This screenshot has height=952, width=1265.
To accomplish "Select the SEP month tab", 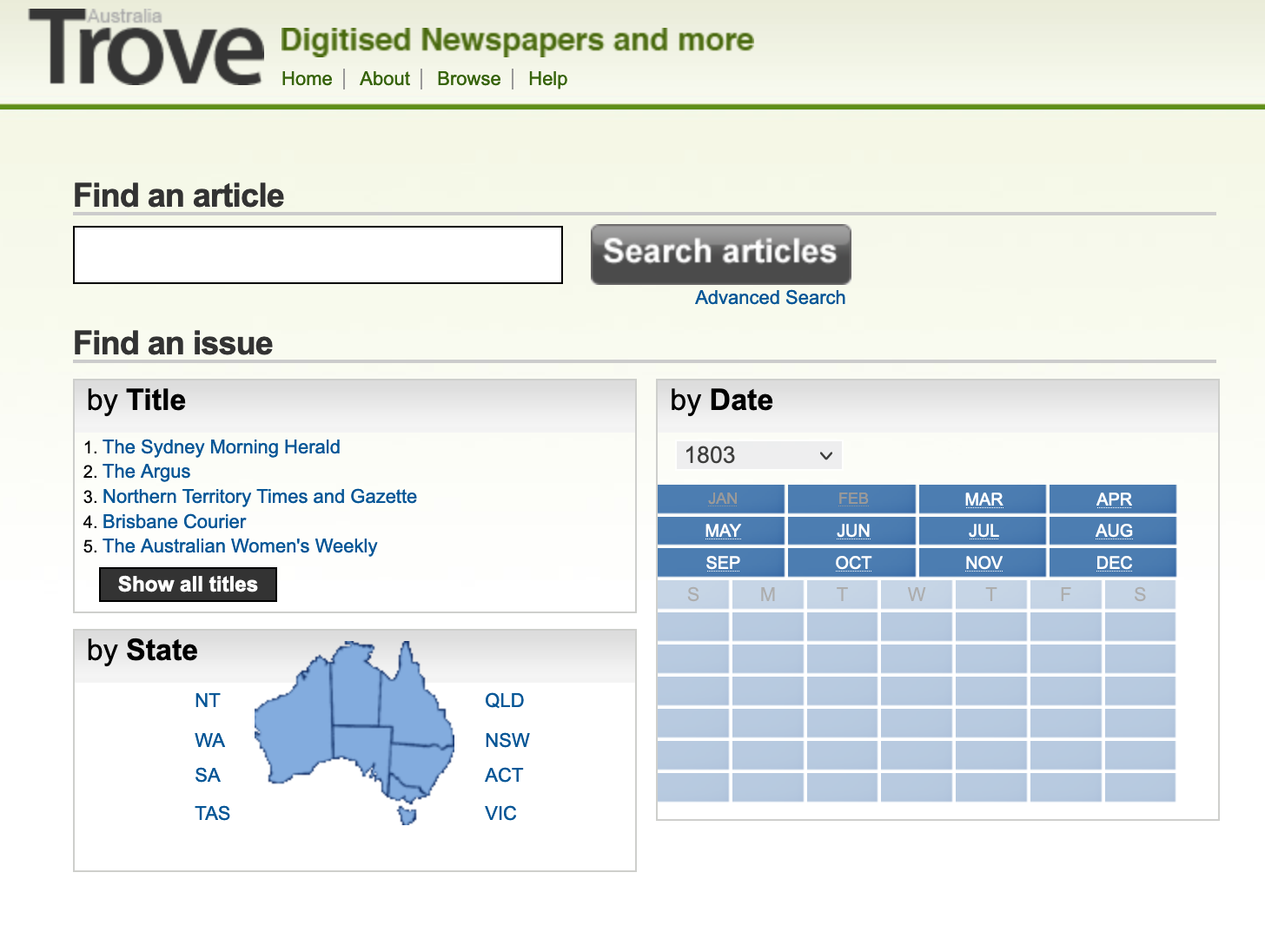I will (x=721, y=563).
